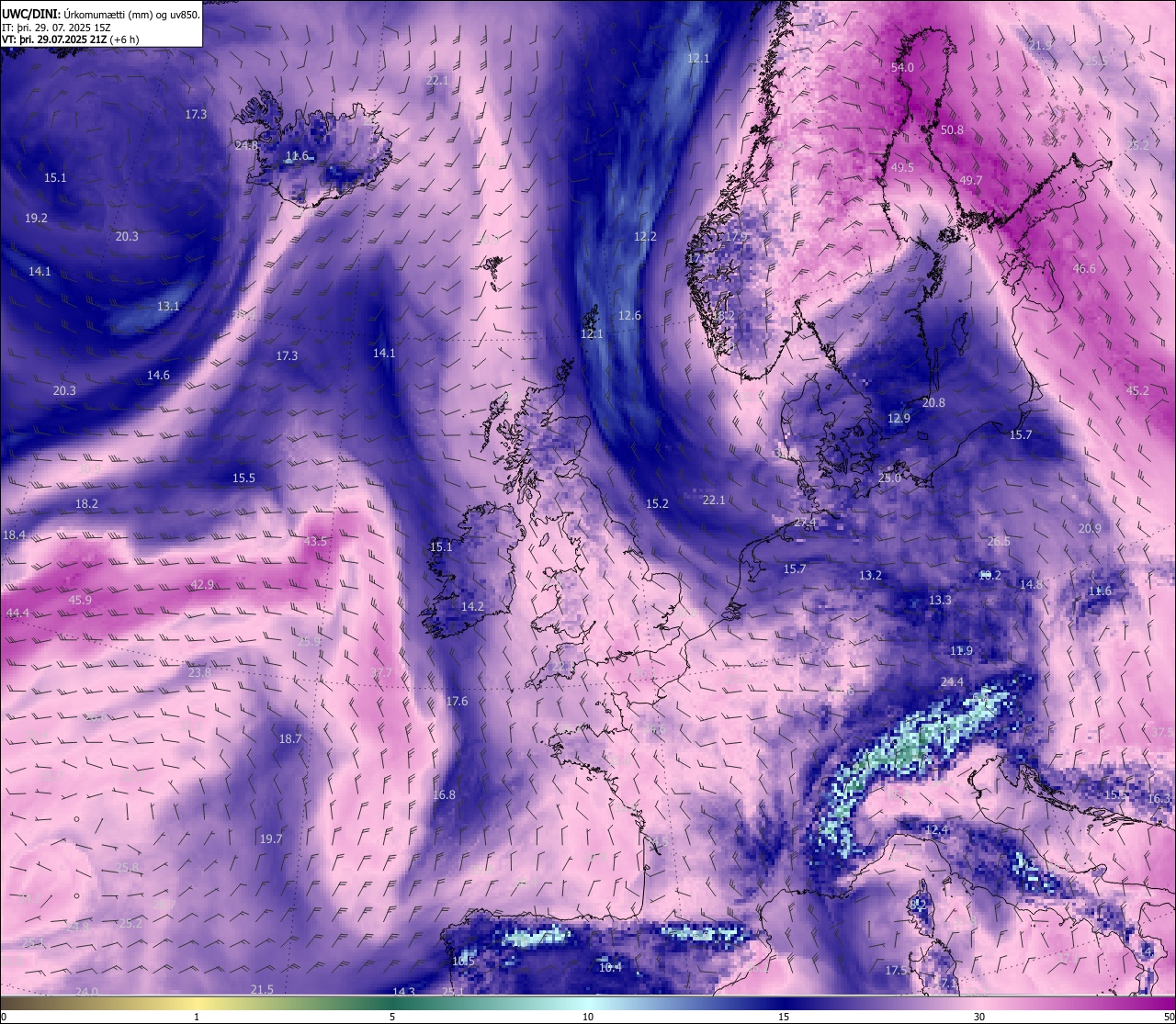Click the 46.6 value on the map
The height and width of the screenshot is (1024, 1176).
click(x=1084, y=269)
